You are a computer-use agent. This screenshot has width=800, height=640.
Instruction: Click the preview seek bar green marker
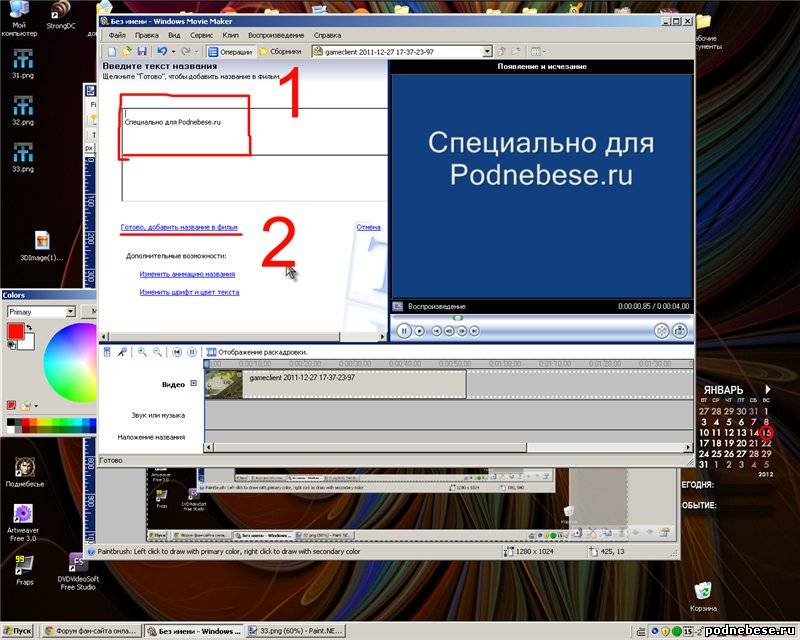click(x=458, y=318)
